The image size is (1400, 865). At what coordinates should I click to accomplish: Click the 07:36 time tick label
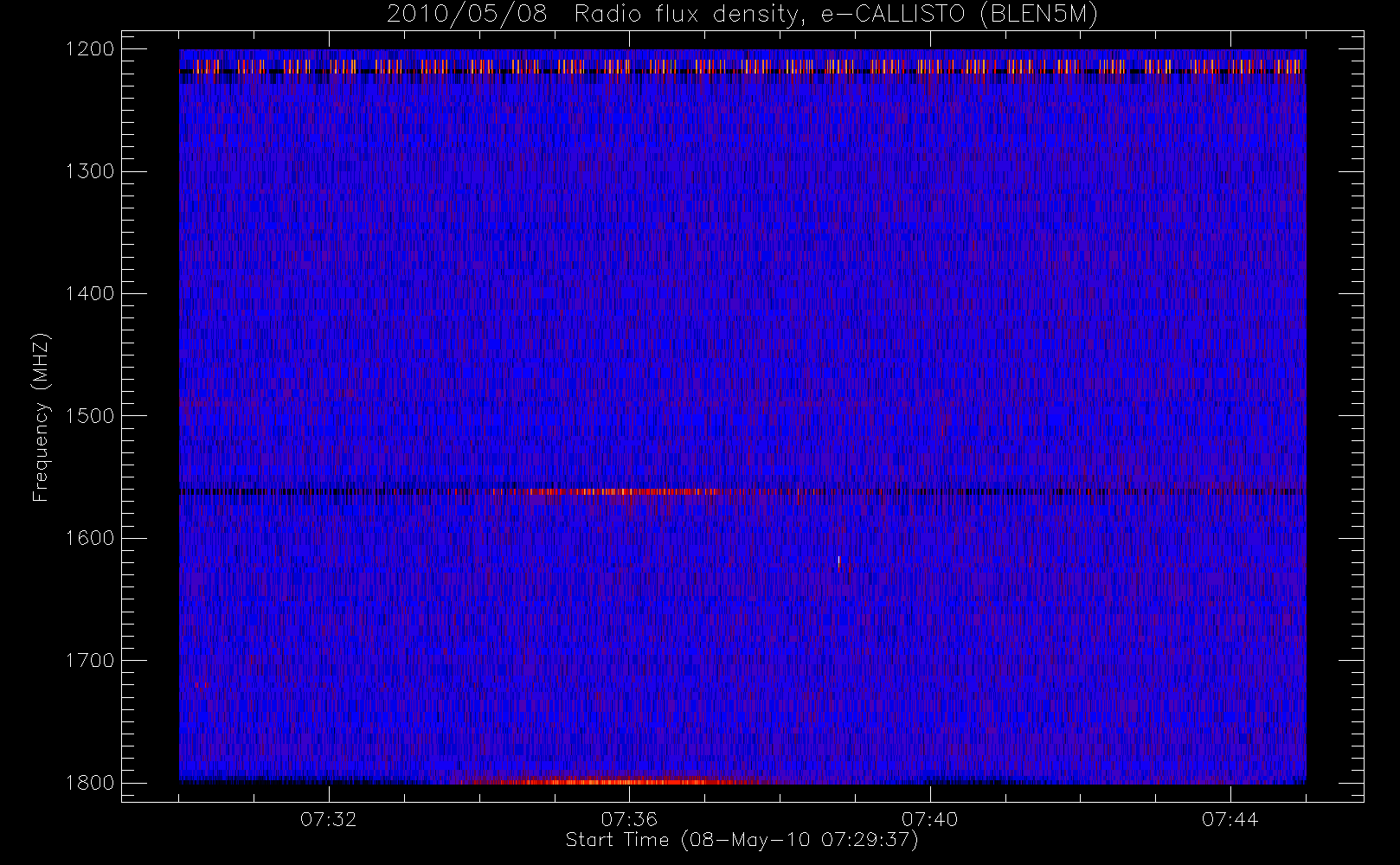[x=629, y=818]
